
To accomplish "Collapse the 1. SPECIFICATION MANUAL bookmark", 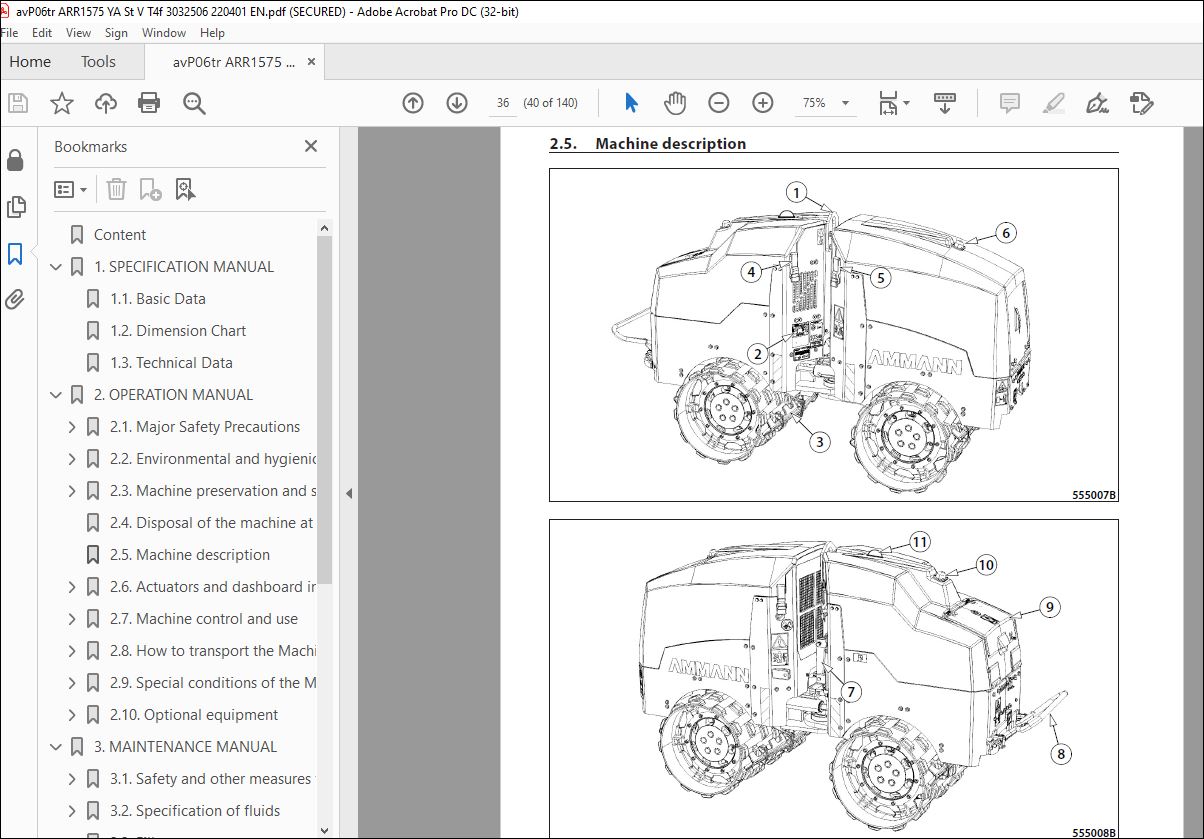I will pos(55,267).
